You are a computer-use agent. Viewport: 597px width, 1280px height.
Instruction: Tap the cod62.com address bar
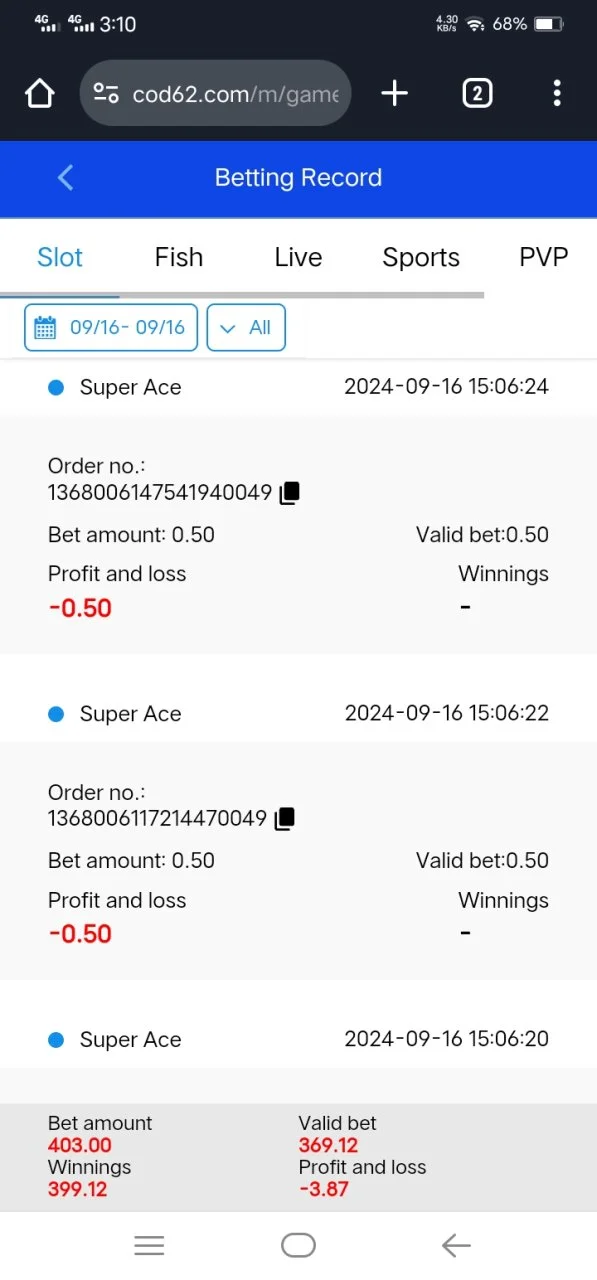point(215,94)
